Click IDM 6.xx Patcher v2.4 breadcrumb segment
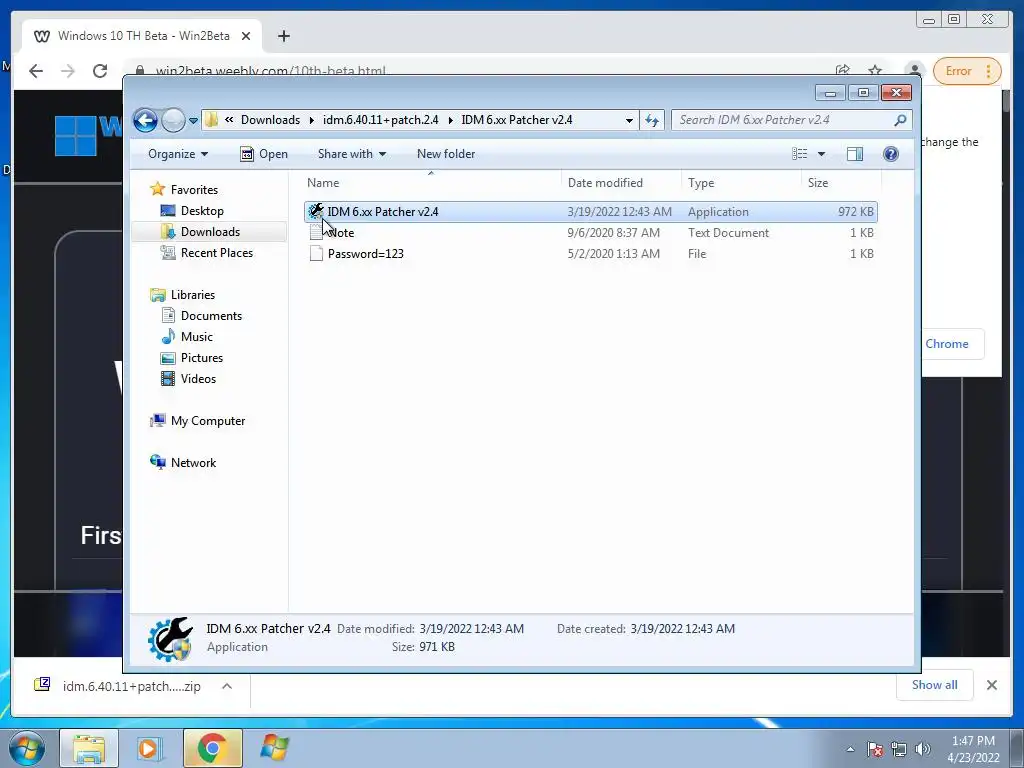 [x=517, y=120]
